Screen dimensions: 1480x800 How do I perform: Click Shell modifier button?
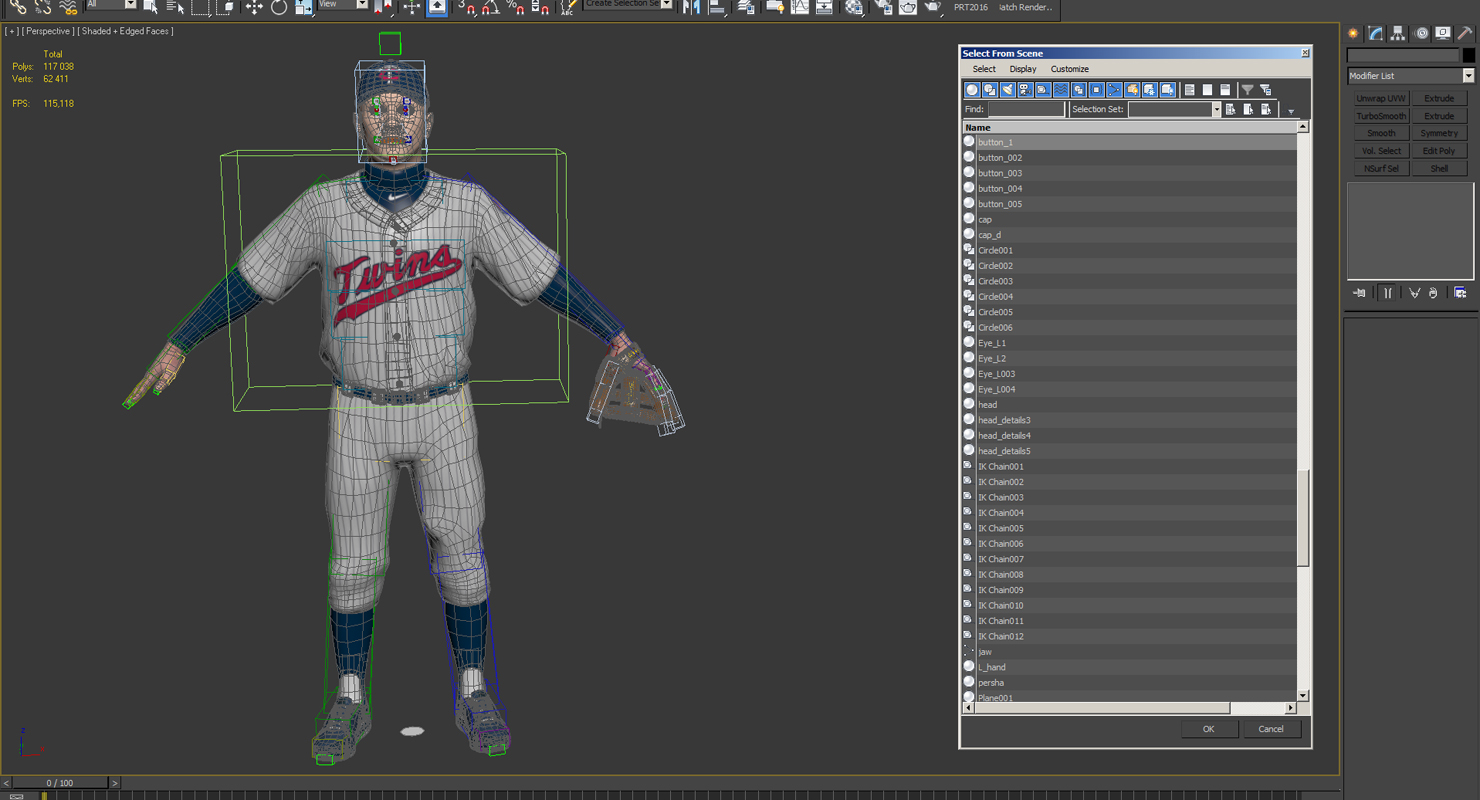tap(1439, 169)
